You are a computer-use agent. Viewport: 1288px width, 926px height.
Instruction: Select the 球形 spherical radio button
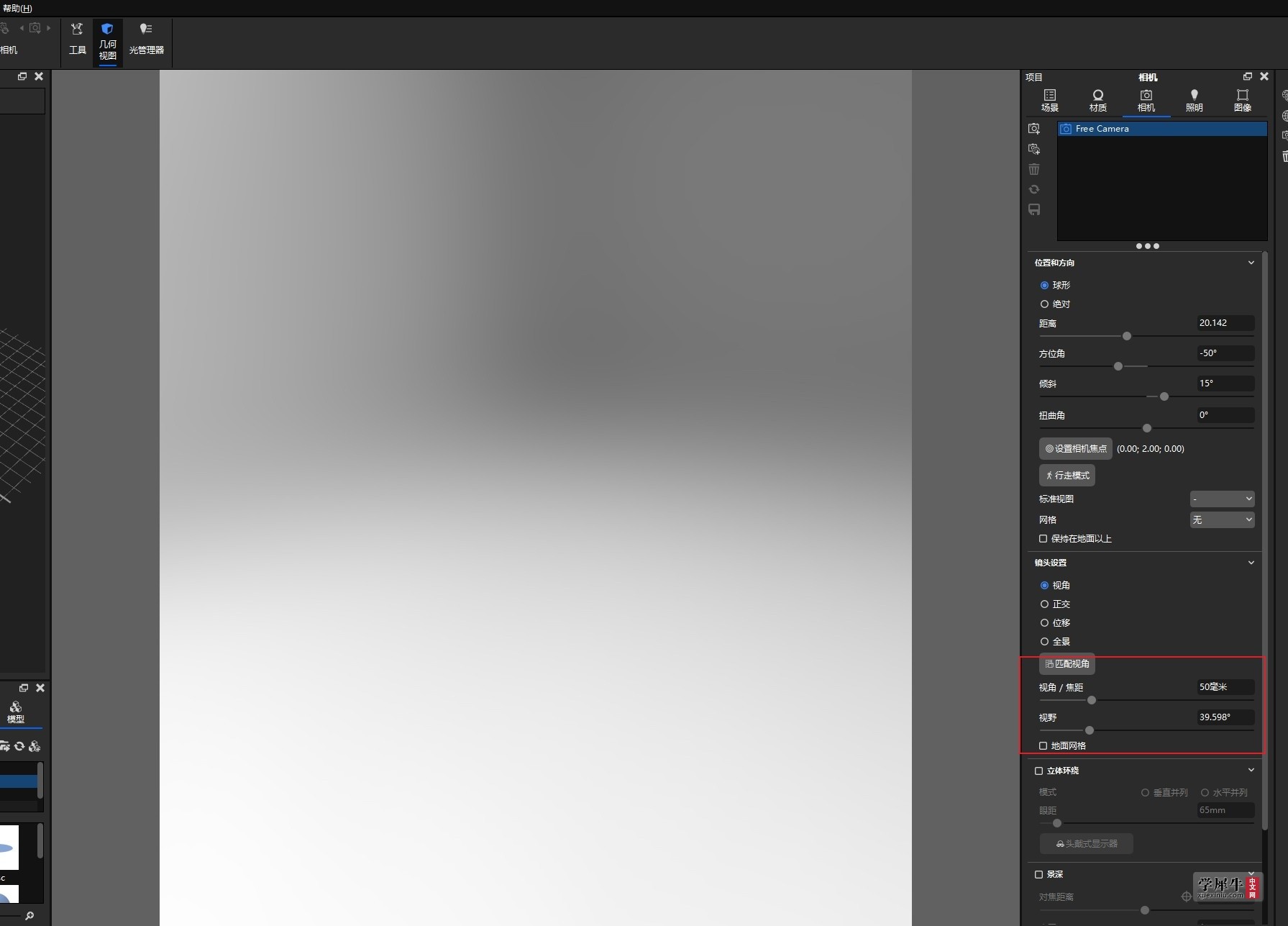tap(1044, 286)
